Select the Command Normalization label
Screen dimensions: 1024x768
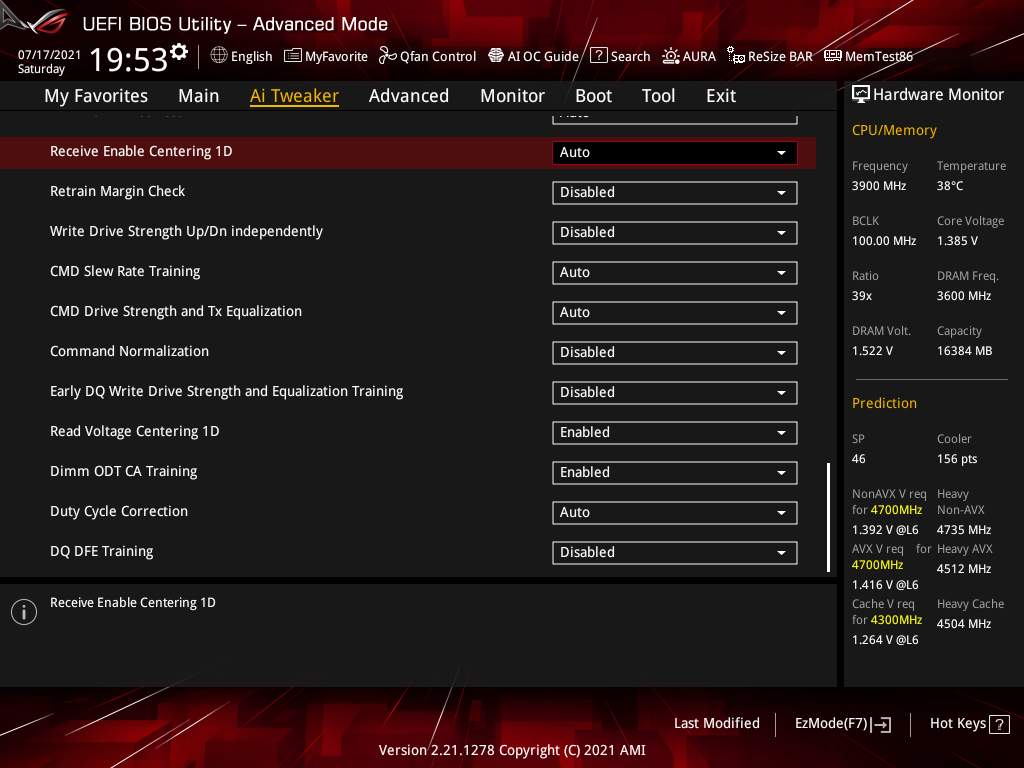pyautogui.click(x=129, y=351)
